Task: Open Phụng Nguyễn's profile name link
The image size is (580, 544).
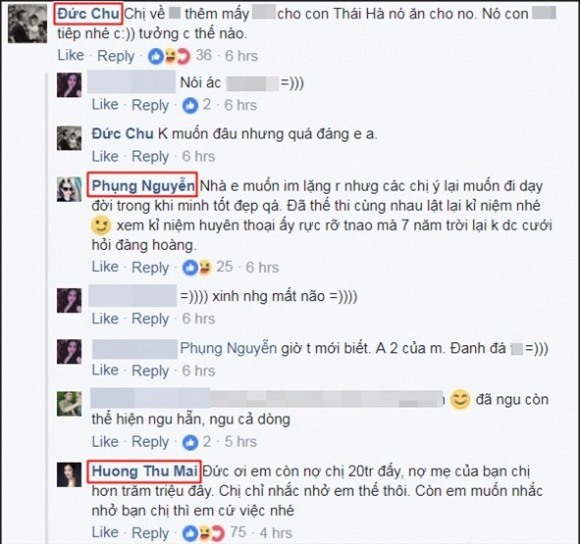Action: (x=143, y=186)
